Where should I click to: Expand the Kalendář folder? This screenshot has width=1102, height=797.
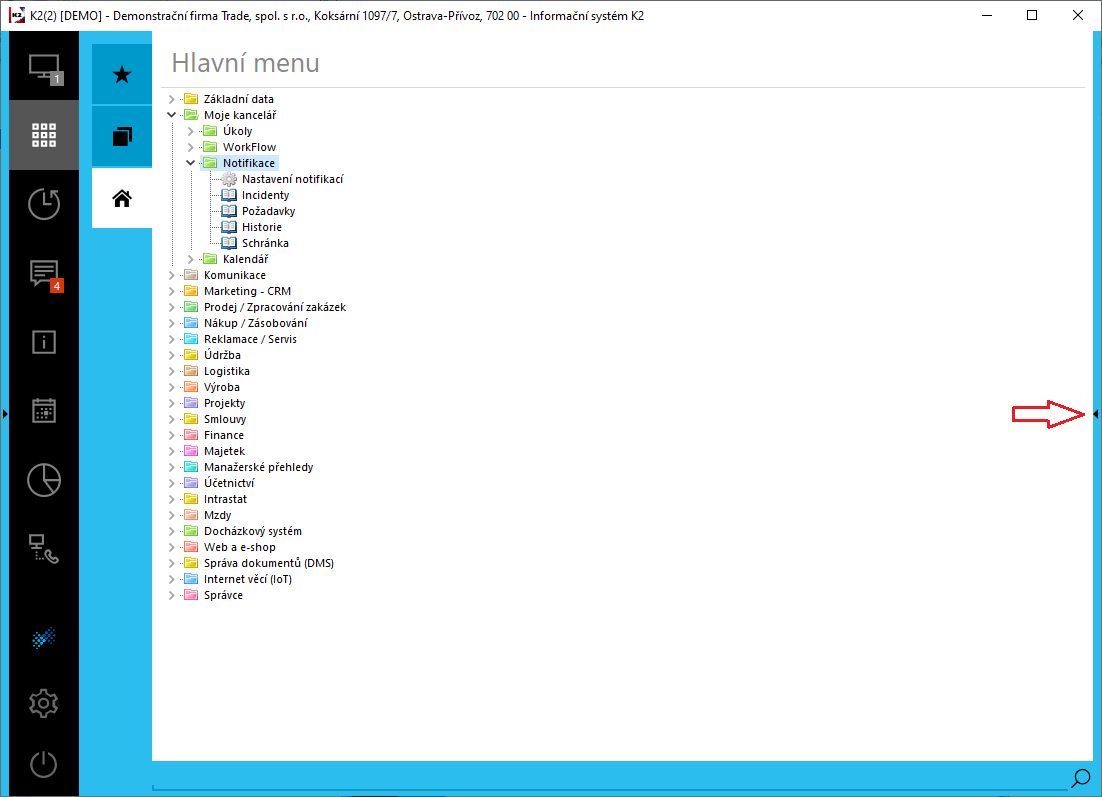click(x=190, y=259)
